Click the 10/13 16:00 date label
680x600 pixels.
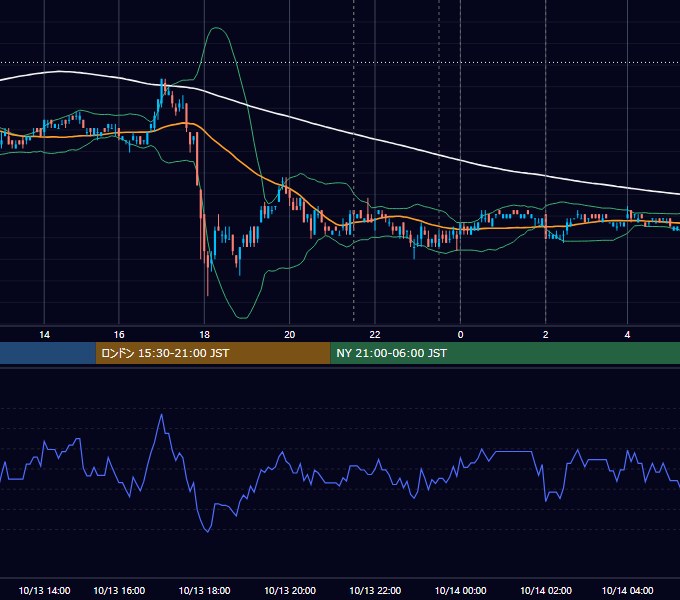[119, 590]
